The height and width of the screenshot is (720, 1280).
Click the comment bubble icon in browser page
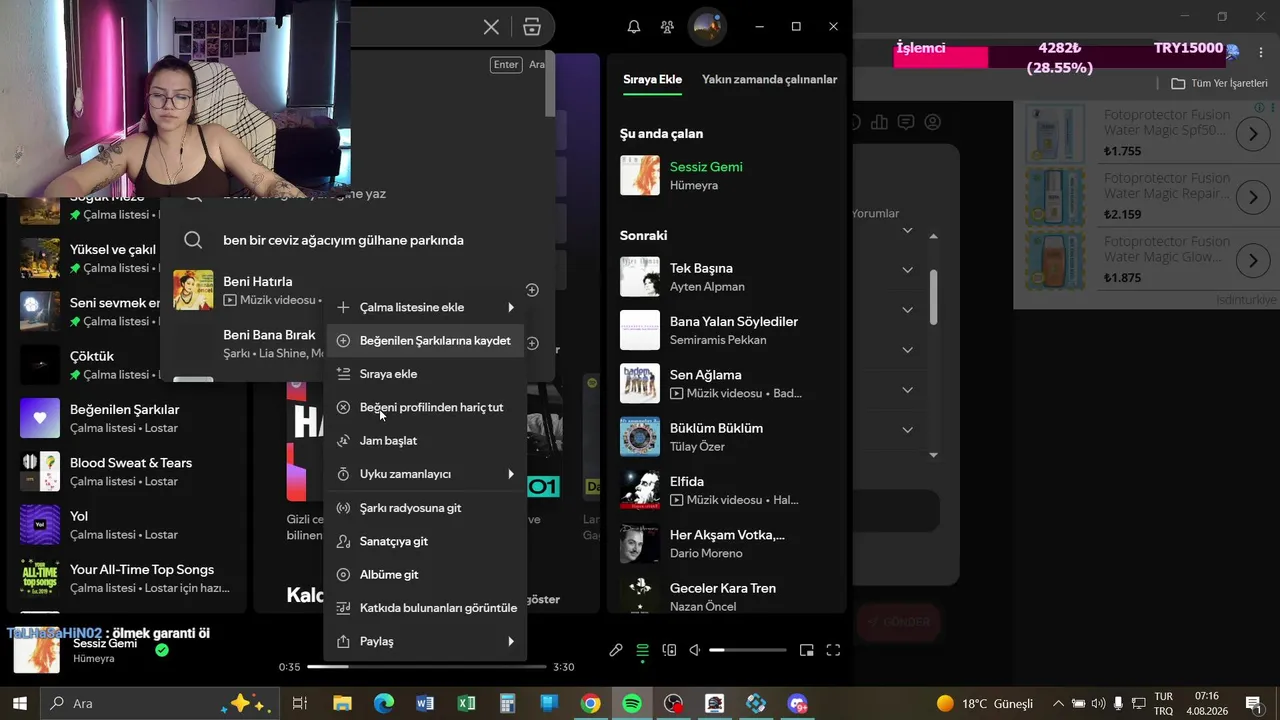906,122
